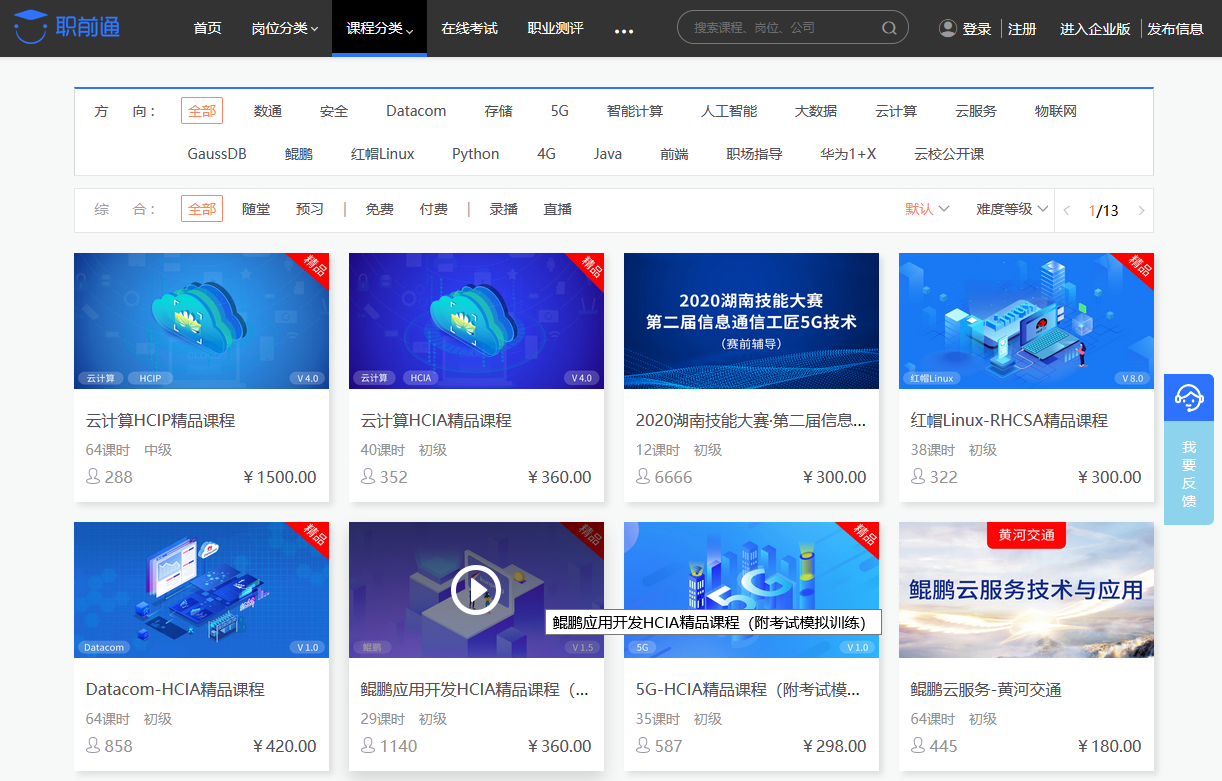Viewport: 1222px width, 781px height.
Task: Click the 职前通 logo
Action: pyautogui.click(x=67, y=28)
